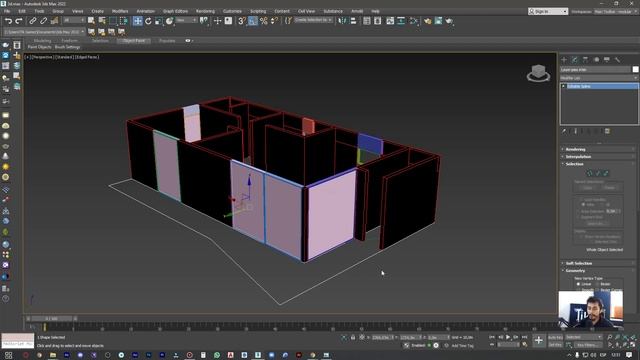Click the Undo arrow icon
Viewport: 640px width, 360px height.
click(x=9, y=21)
